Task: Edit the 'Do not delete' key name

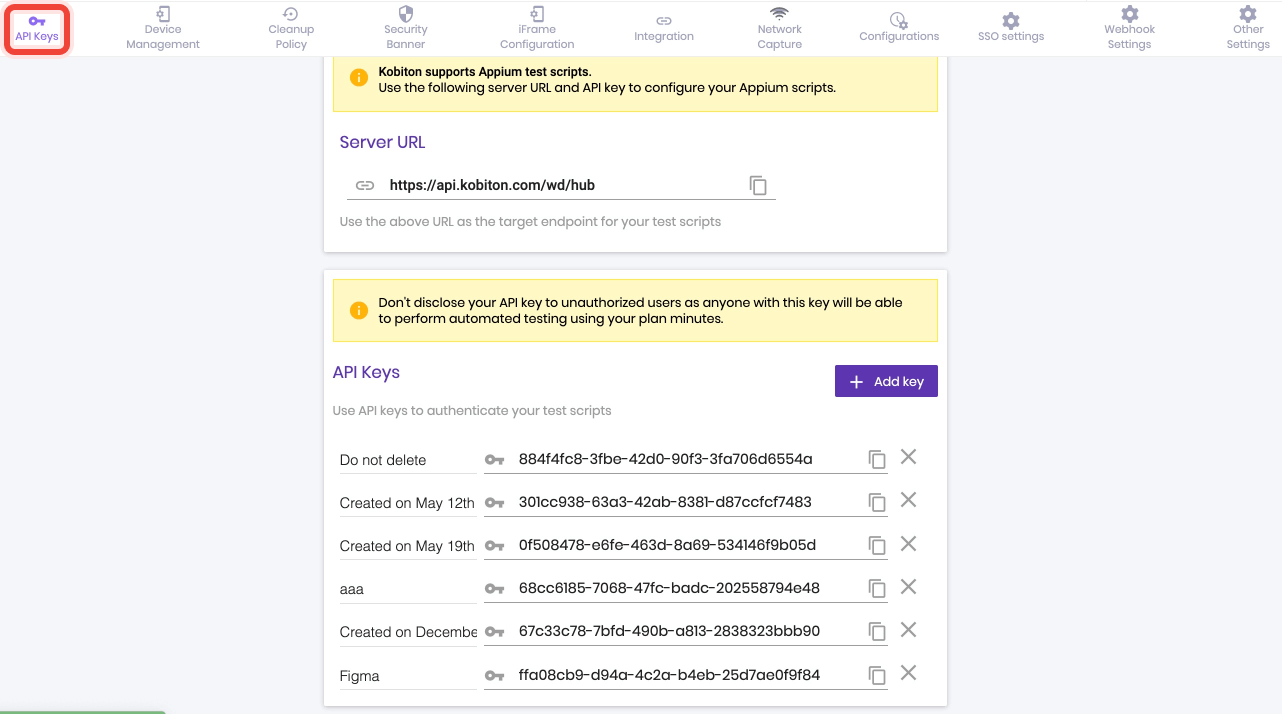Action: [x=408, y=460]
